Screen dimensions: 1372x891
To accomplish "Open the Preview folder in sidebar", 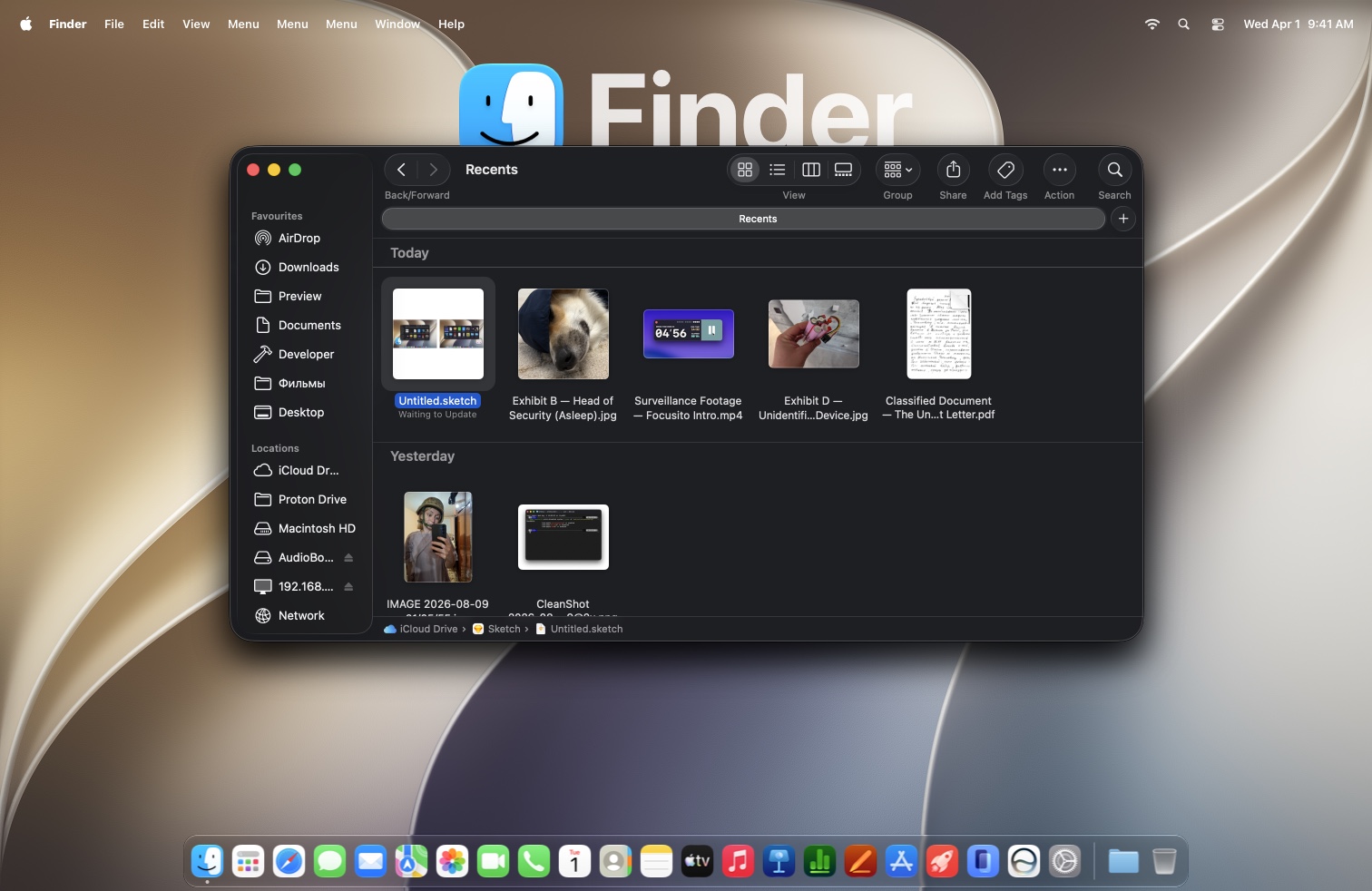I will pyautogui.click(x=305, y=296).
